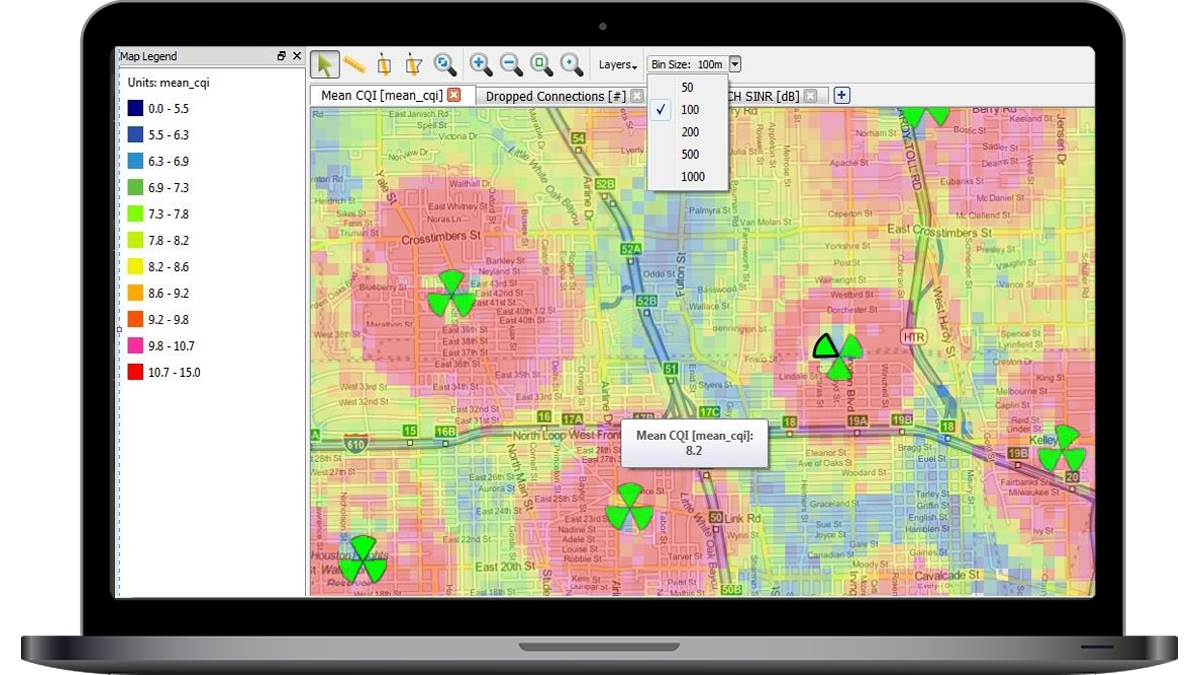Close the Mean CQI tab
1200x675 pixels.
click(454, 95)
